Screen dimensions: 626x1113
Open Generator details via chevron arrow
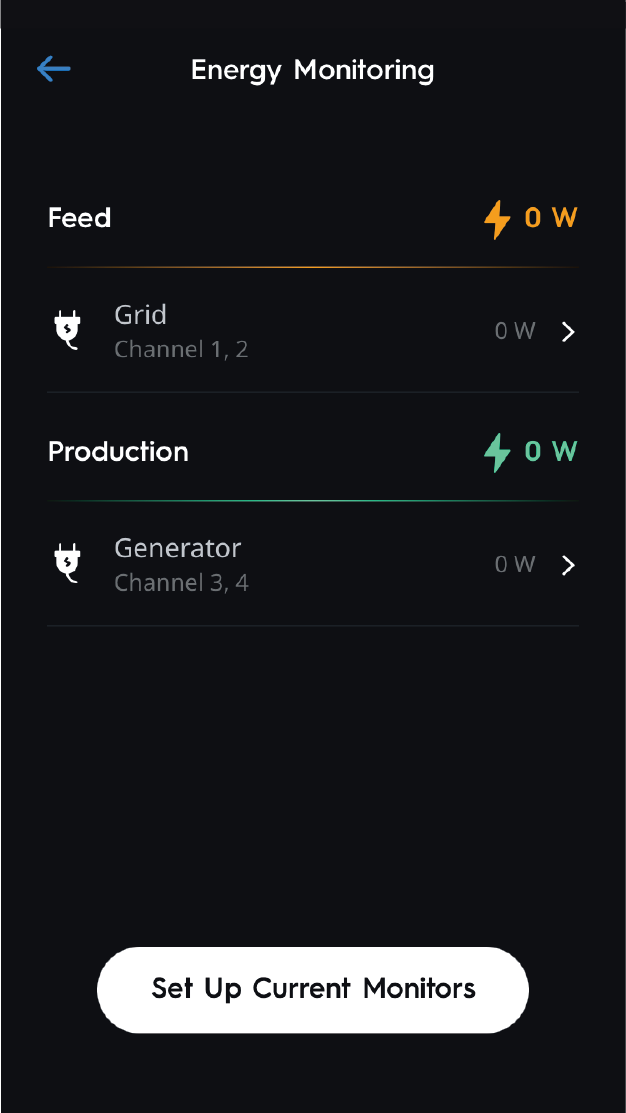point(568,565)
